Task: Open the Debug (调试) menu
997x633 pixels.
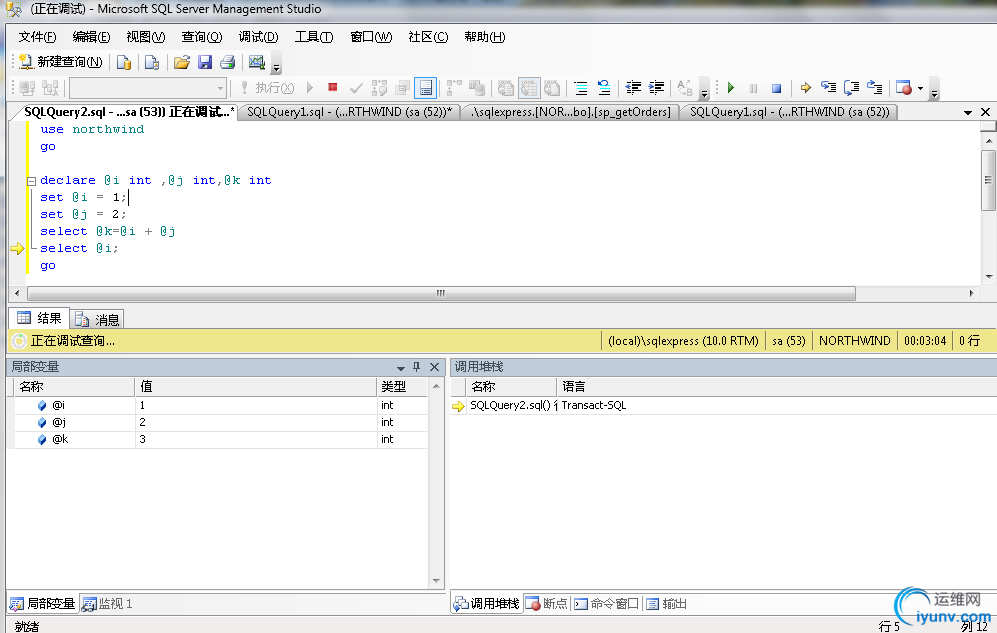Action: tap(258, 37)
